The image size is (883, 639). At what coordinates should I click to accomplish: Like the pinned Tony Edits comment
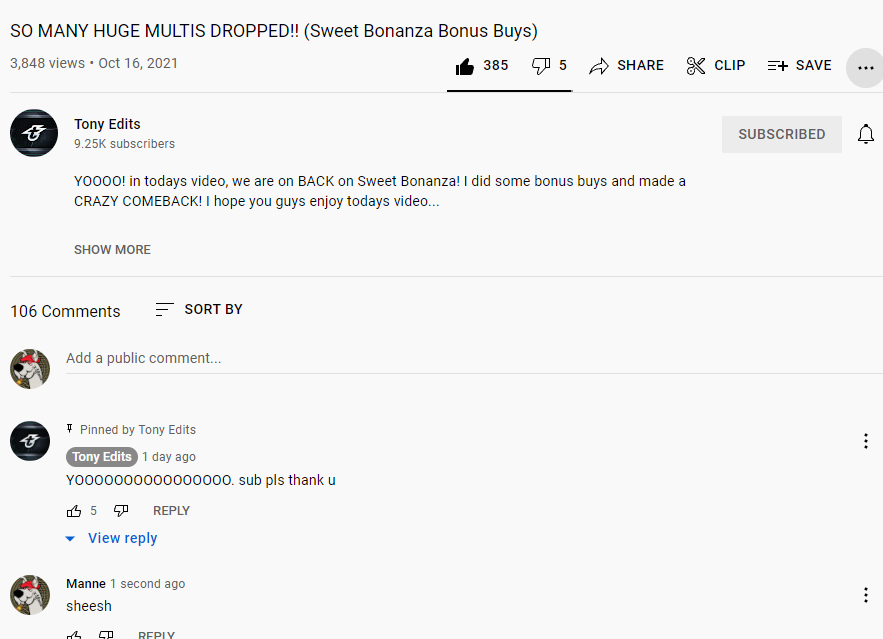point(74,511)
